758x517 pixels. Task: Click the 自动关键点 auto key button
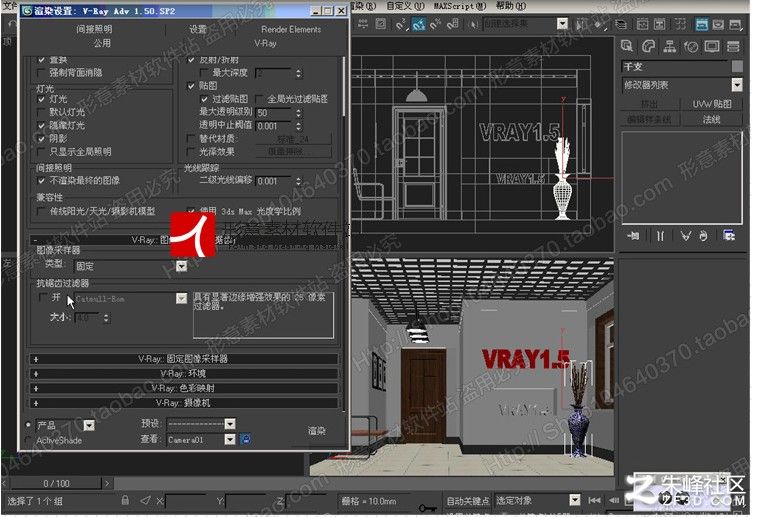click(467, 500)
